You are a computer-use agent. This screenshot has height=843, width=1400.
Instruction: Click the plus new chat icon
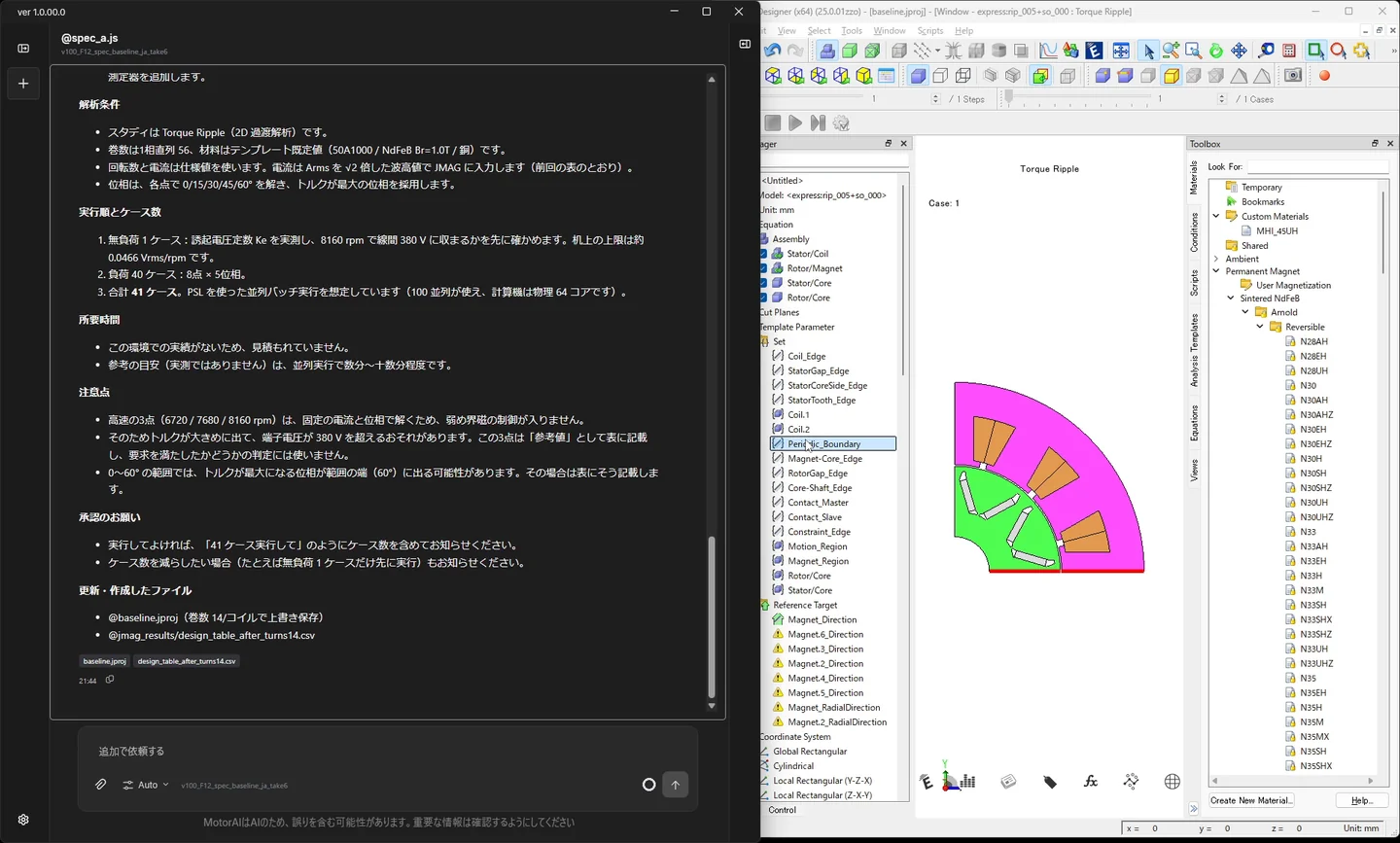[23, 84]
